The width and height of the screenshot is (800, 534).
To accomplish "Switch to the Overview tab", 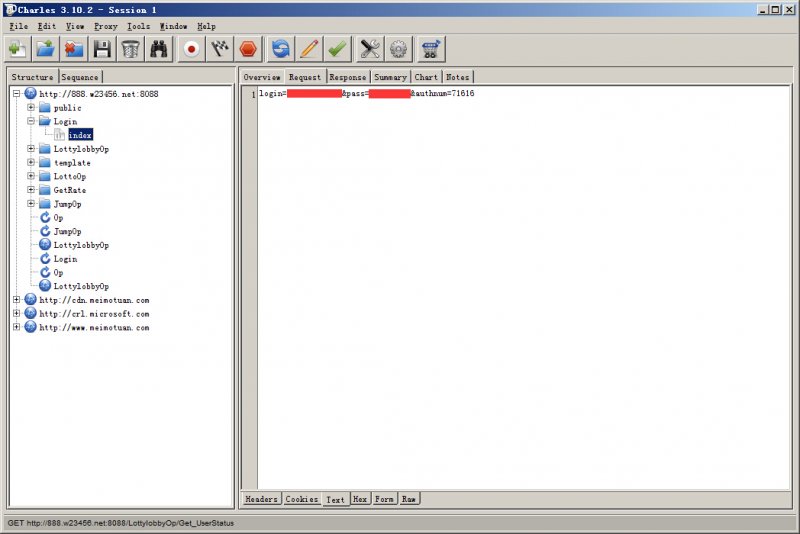I will pos(262,77).
